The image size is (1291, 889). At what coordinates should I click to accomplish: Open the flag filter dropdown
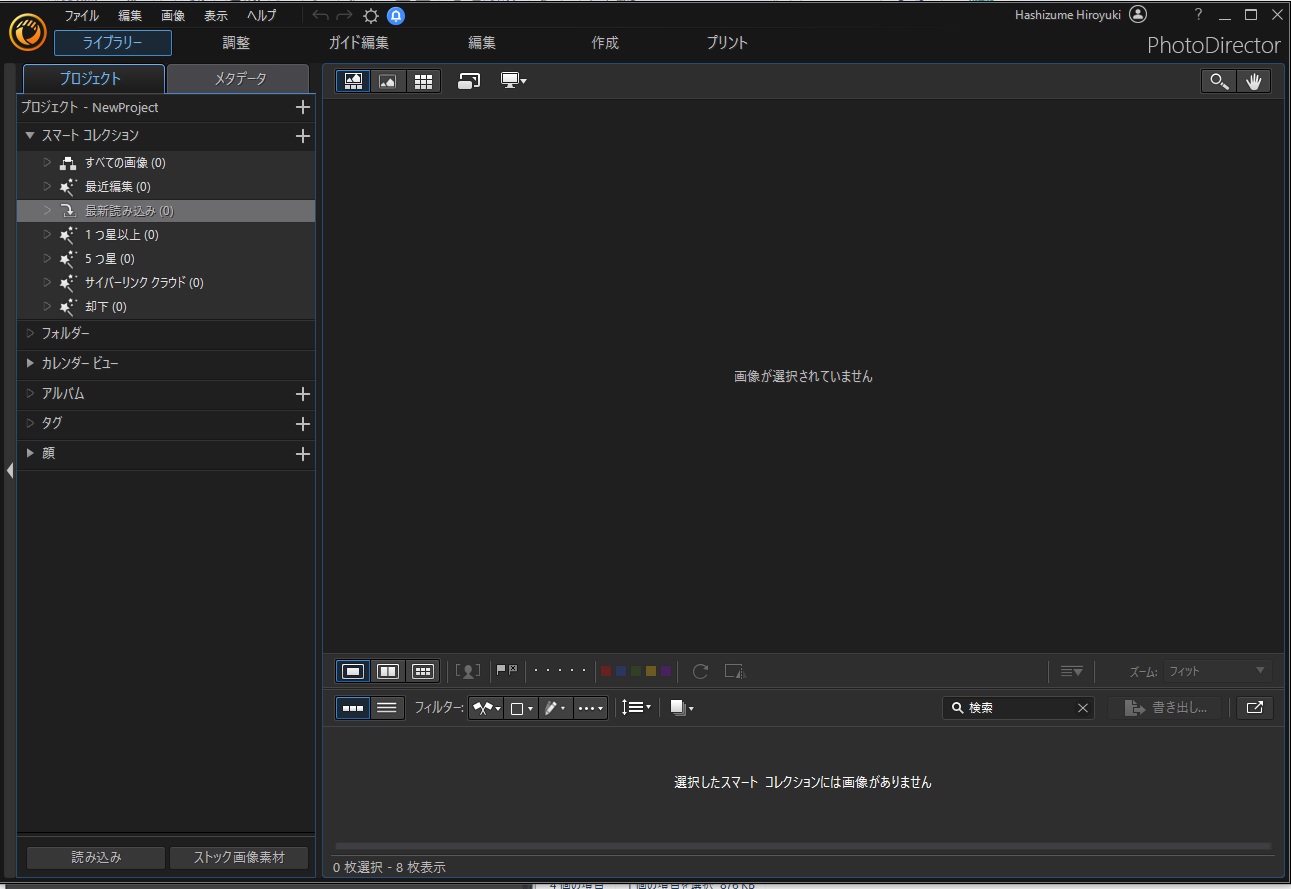(487, 708)
